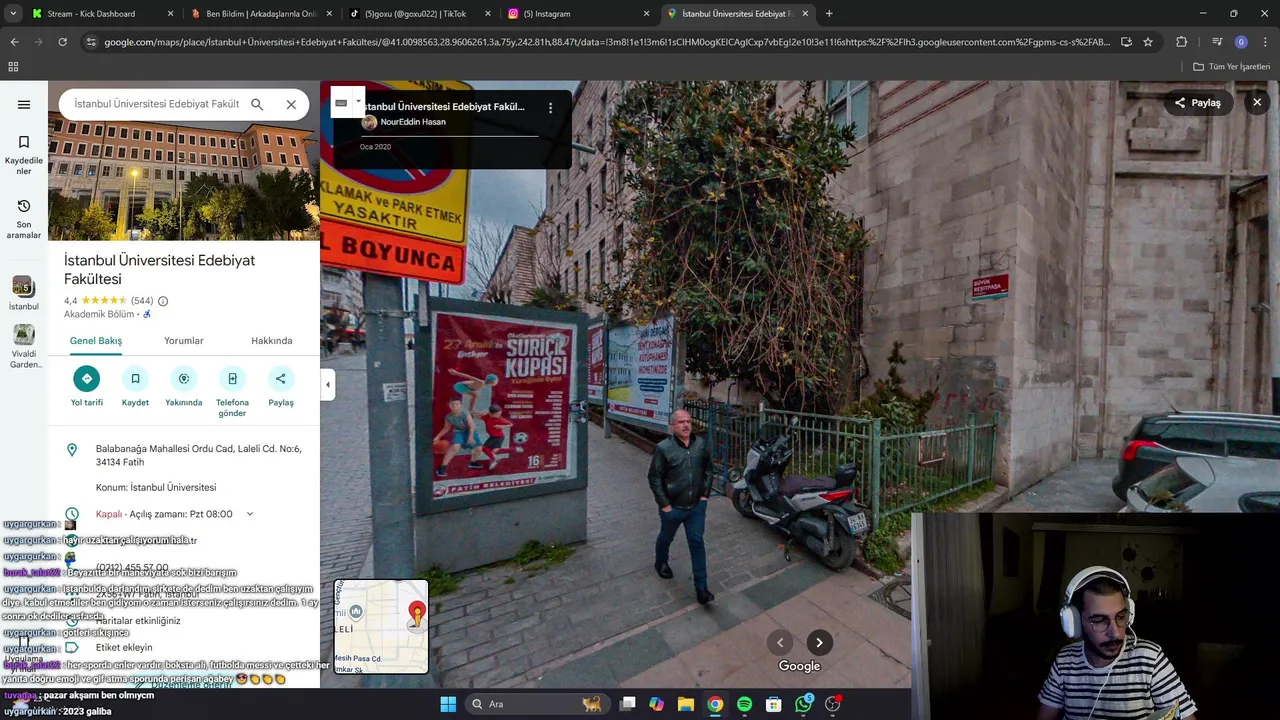1280x720 pixels.
Task: Click Haritalar etkinliğiniz entry
Action: (x=138, y=620)
